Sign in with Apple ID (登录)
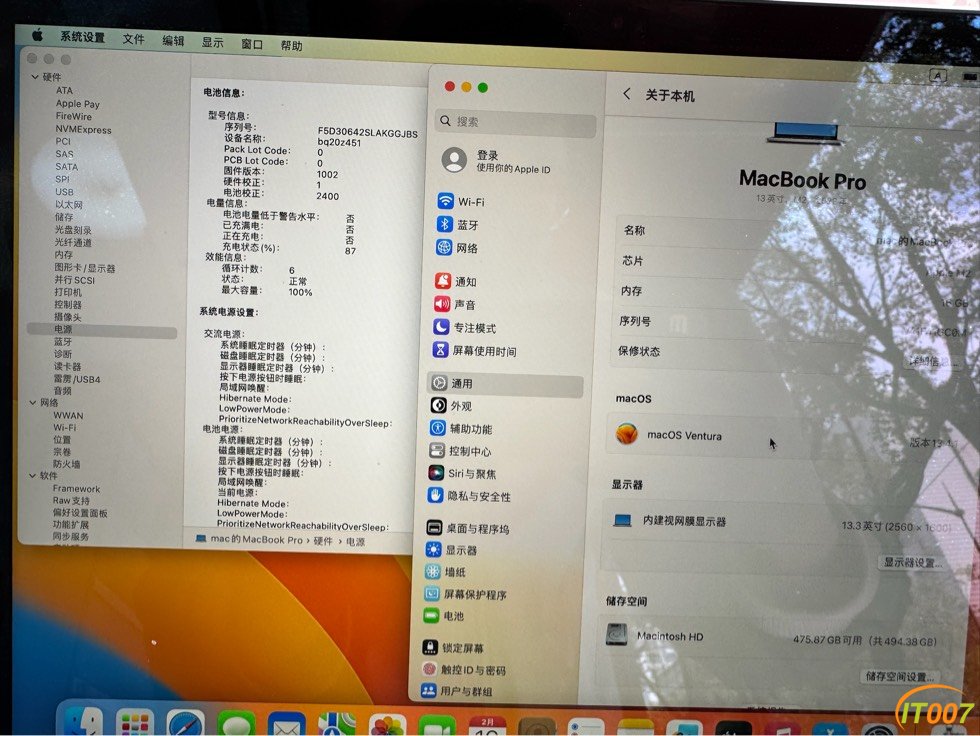This screenshot has width=980, height=736. [x=496, y=161]
